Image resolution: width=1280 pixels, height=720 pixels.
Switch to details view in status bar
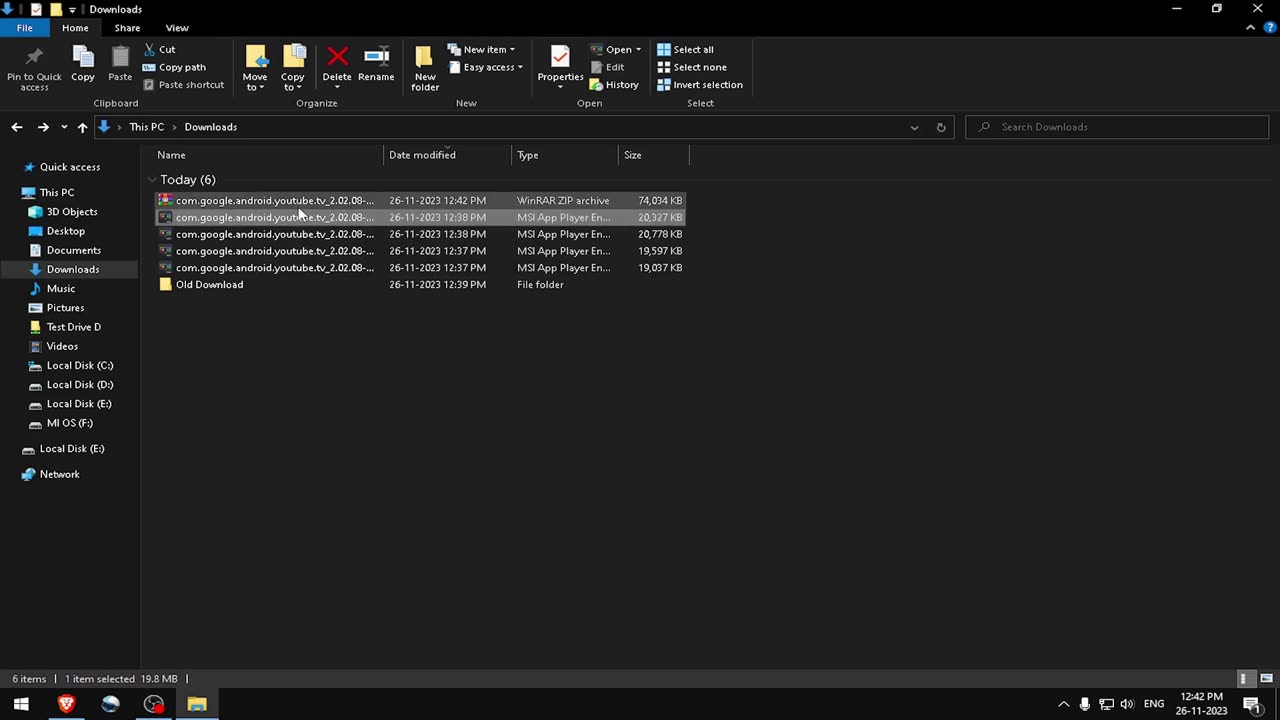pyautogui.click(x=1244, y=679)
